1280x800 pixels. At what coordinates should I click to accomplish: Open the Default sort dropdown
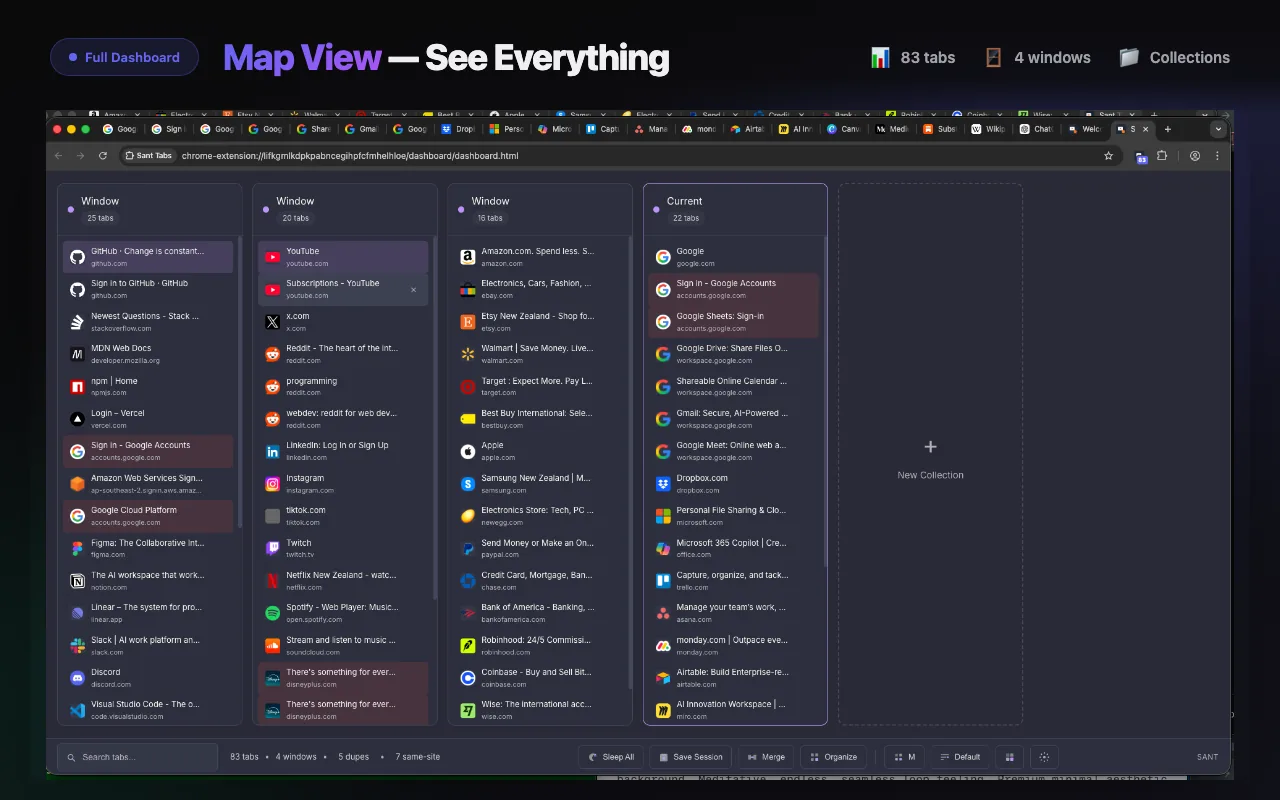(x=960, y=757)
